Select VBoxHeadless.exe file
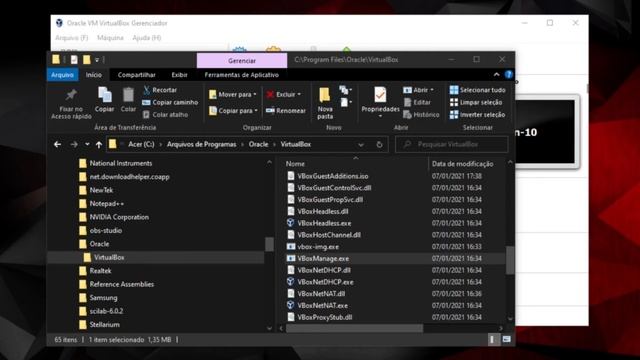The height and width of the screenshot is (360, 640). coord(324,223)
